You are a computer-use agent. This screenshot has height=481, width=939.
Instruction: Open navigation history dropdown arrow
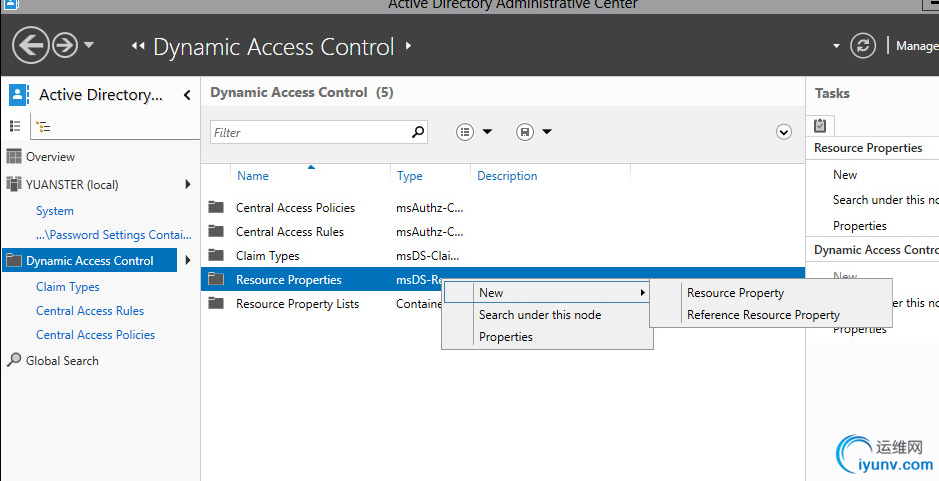pyautogui.click(x=89, y=45)
